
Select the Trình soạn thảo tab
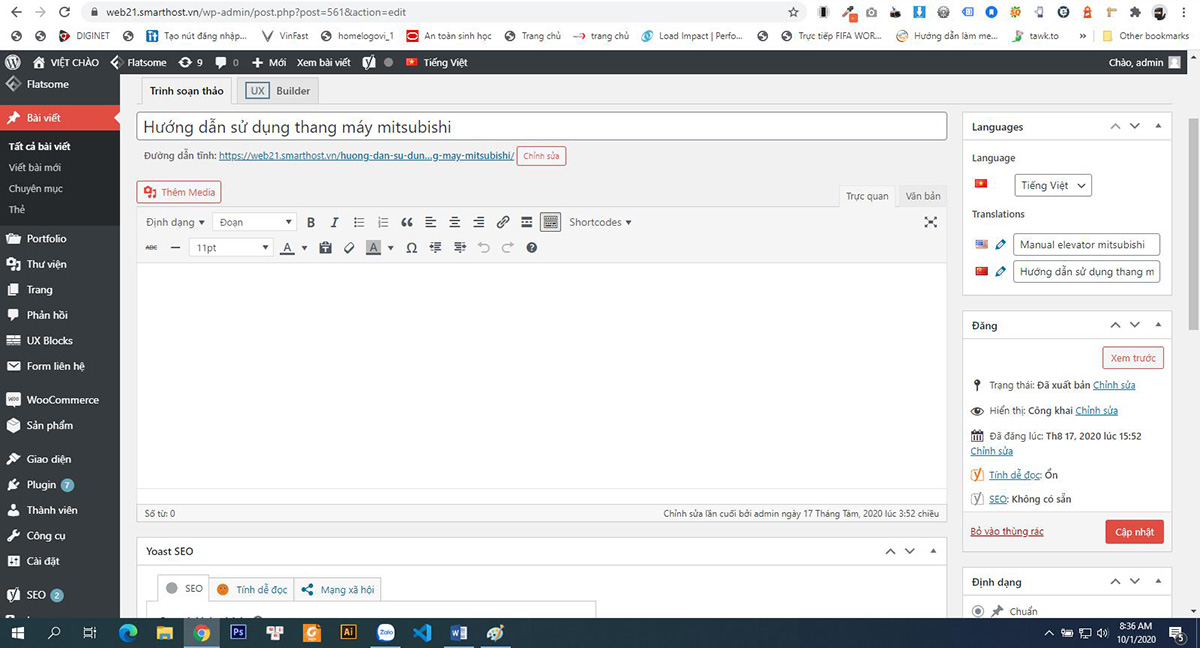[187, 91]
